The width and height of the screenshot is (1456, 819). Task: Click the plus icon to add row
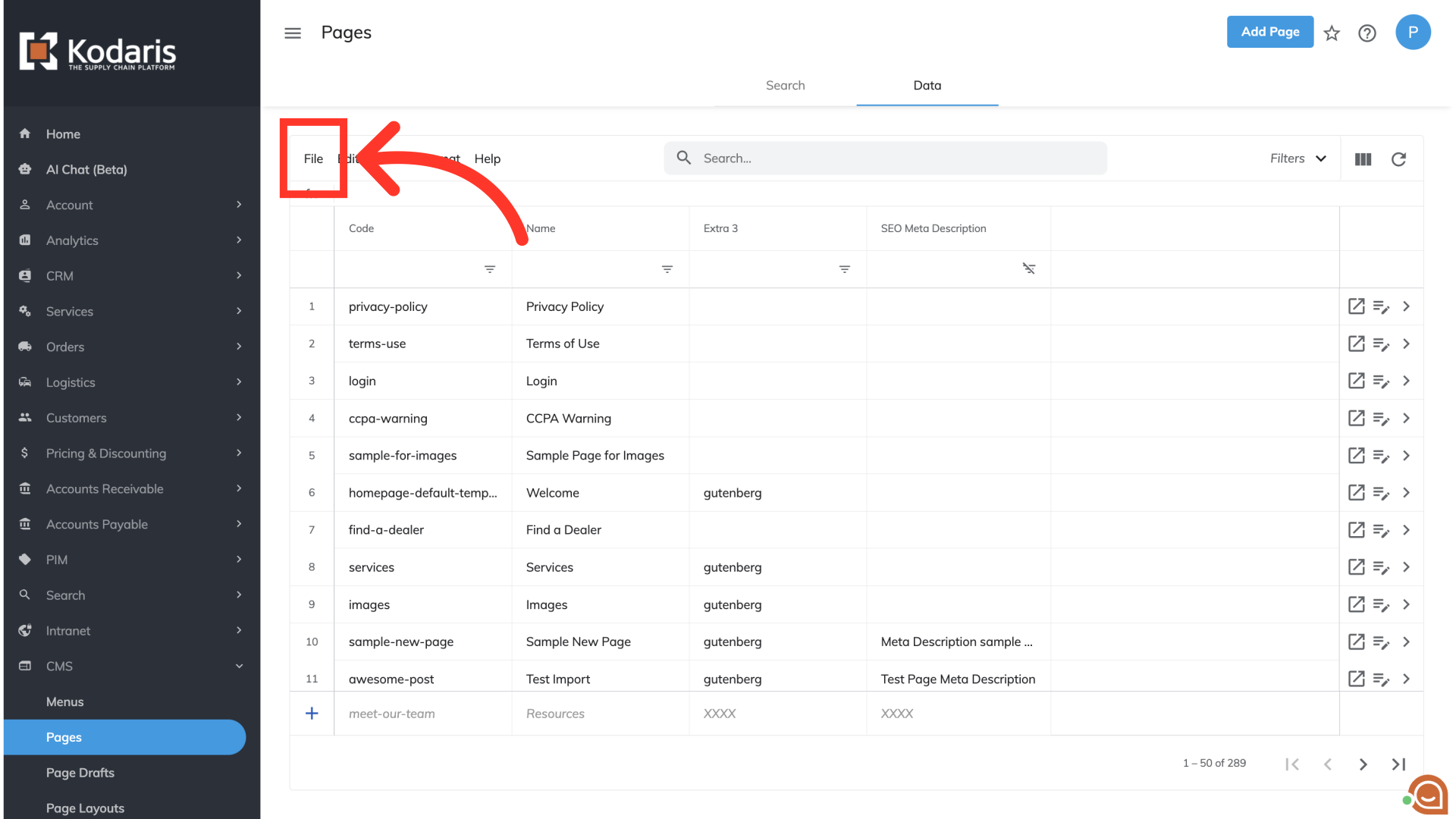tap(312, 713)
